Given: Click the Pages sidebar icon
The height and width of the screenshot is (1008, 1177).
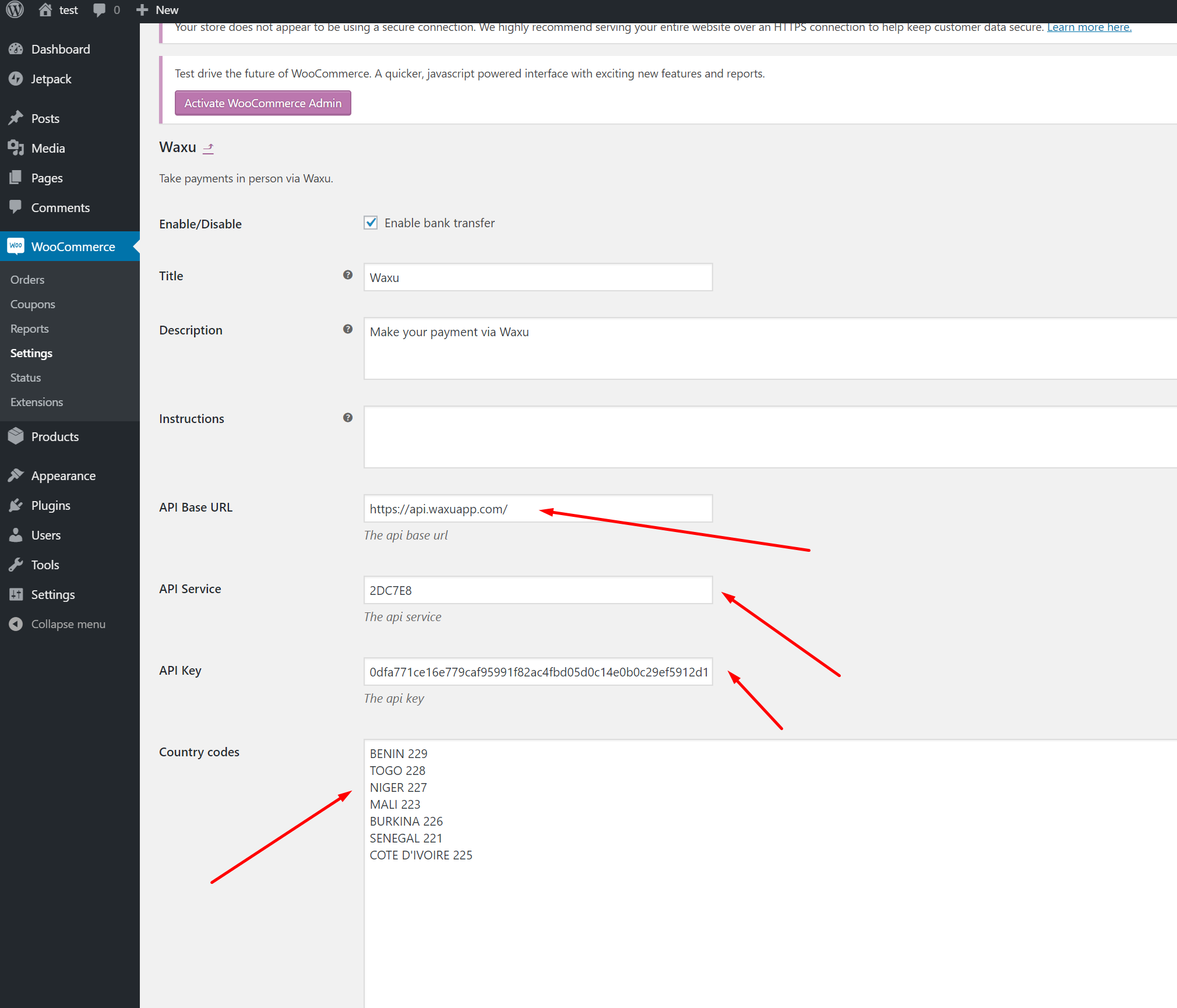Looking at the screenshot, I should click(16, 178).
